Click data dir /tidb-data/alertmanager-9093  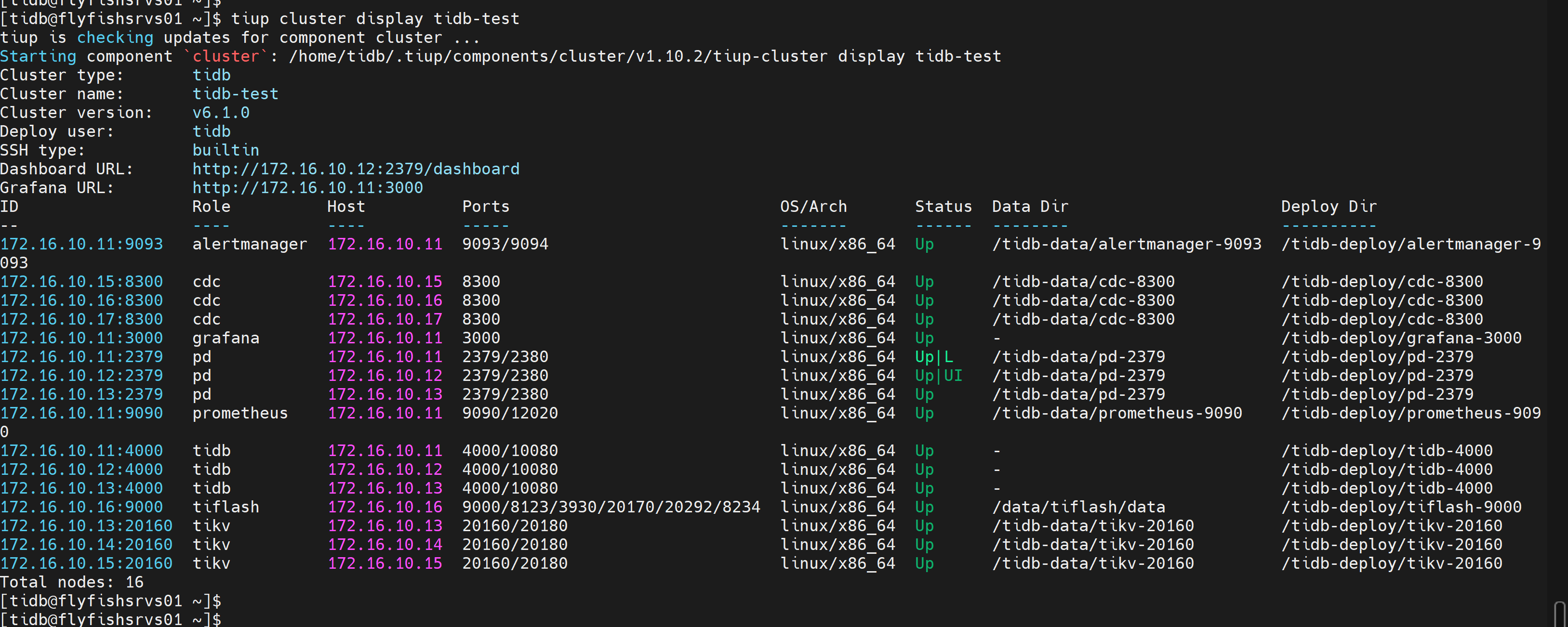pyautogui.click(x=1127, y=244)
